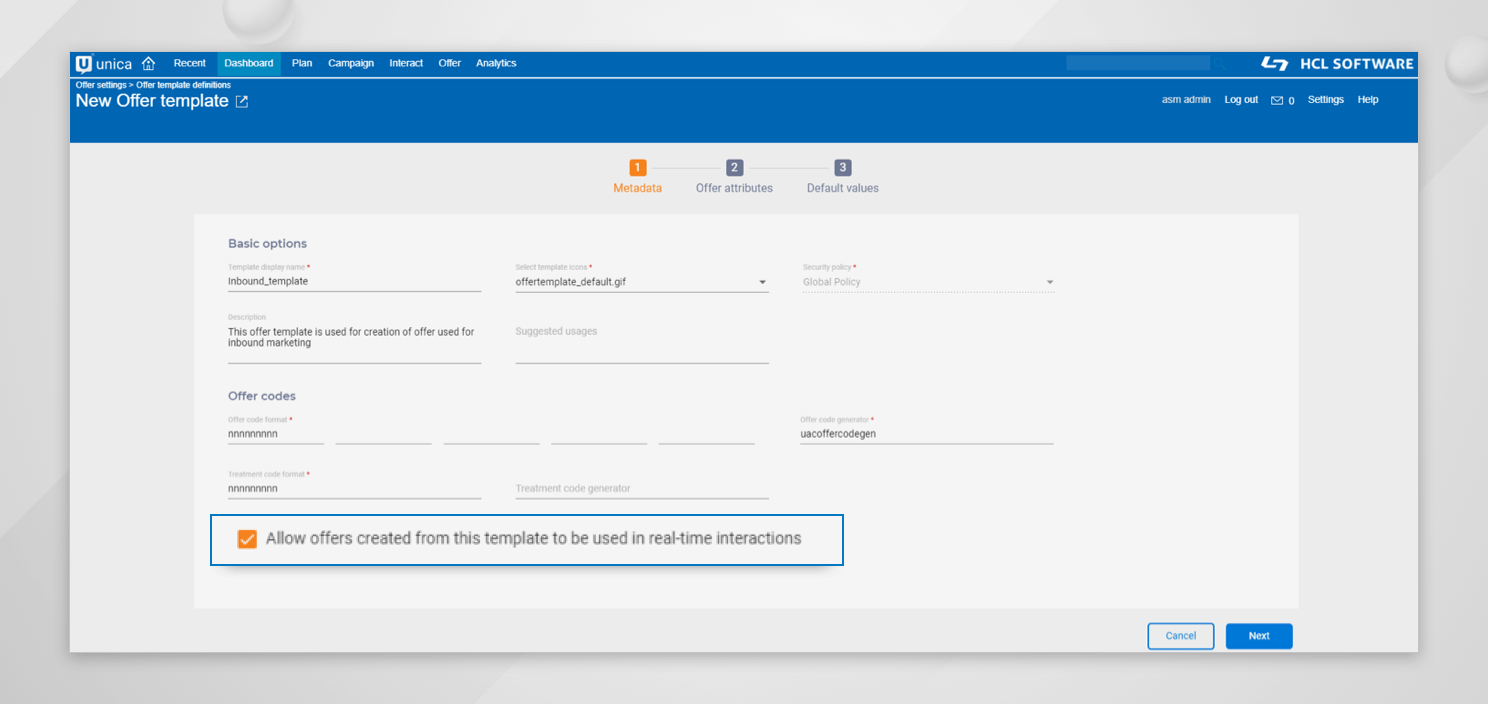This screenshot has height=704, width=1488.
Task: Open the Select template icons dropdown
Action: pos(762,281)
